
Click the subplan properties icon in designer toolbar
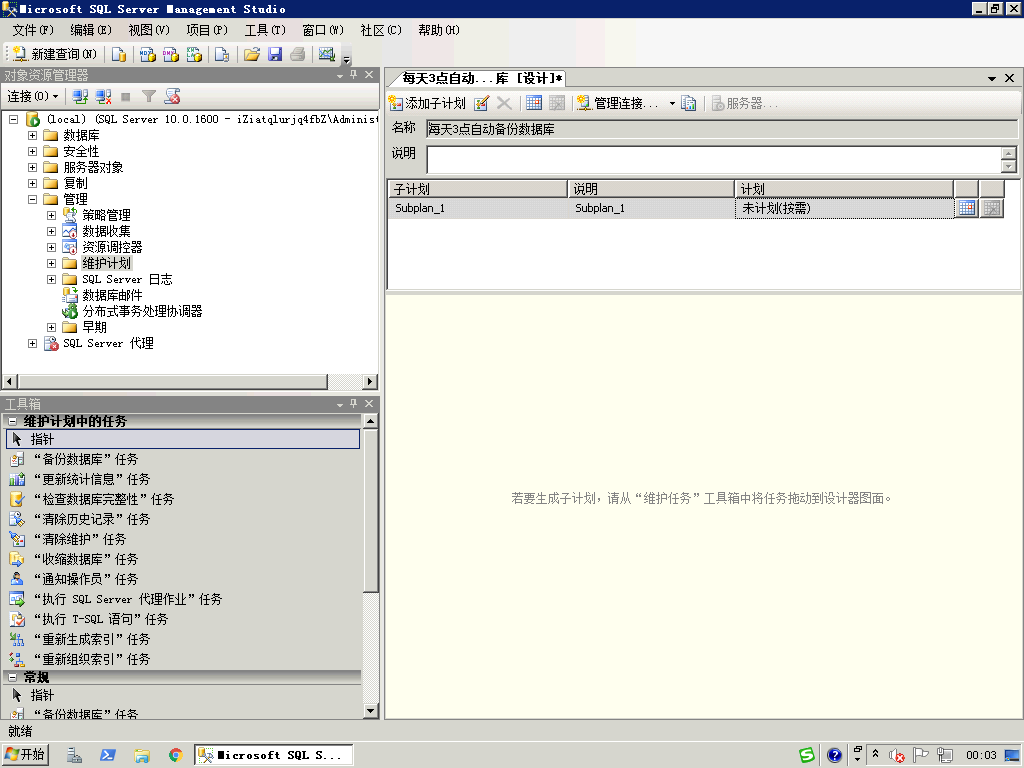coord(481,103)
